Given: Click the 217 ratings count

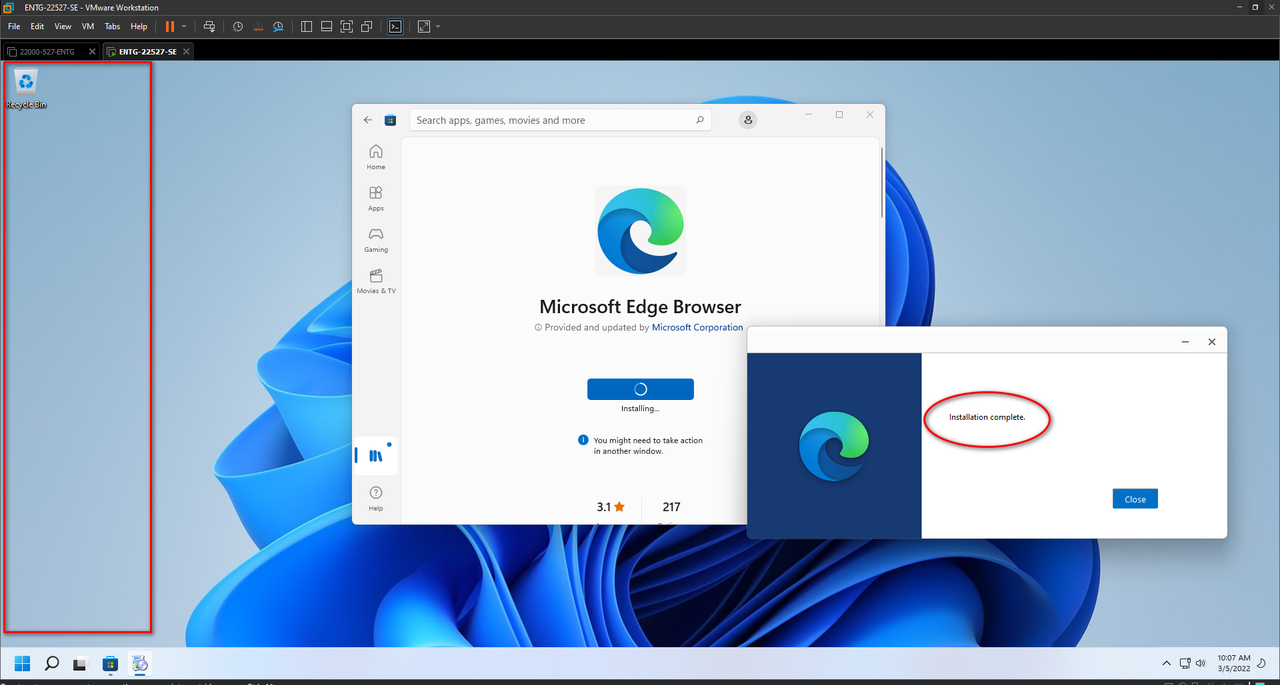Looking at the screenshot, I should pos(671,507).
